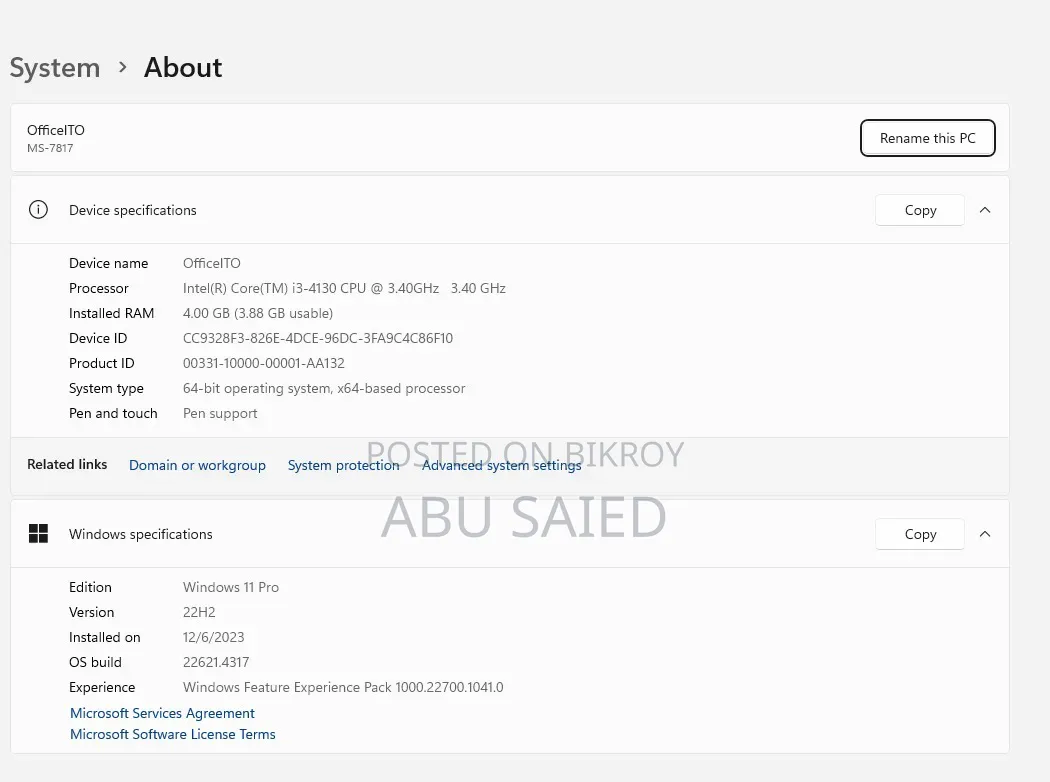Select the Version value 22H2

tap(199, 612)
